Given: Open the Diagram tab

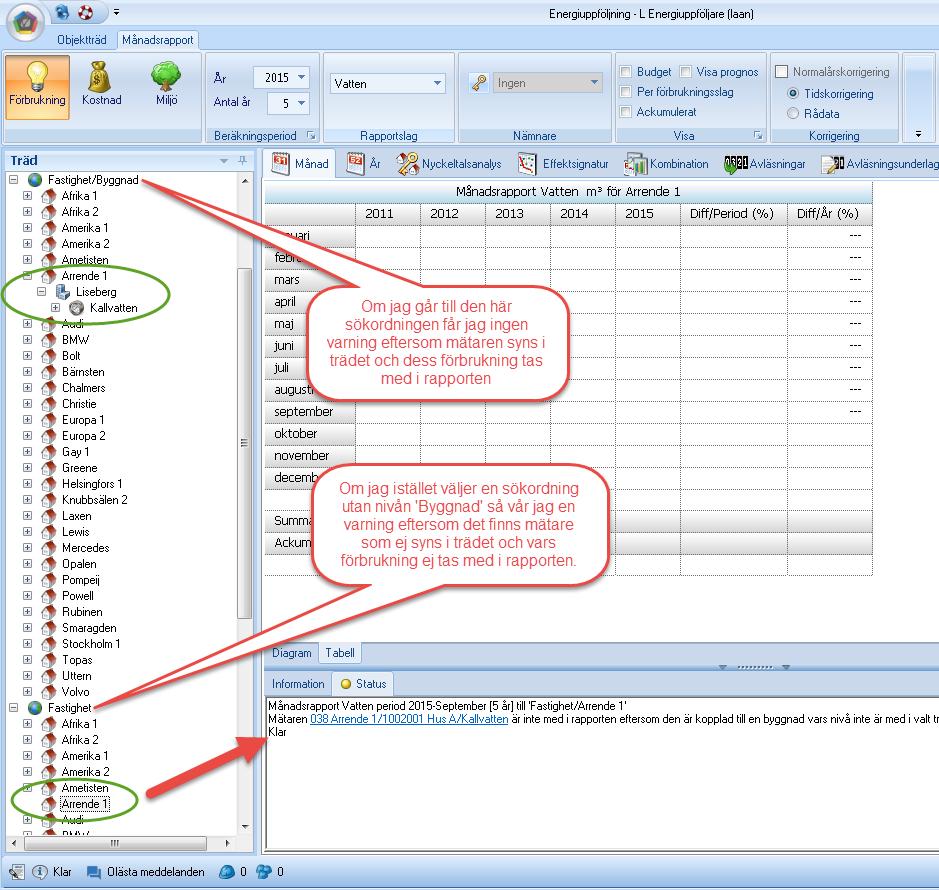Looking at the screenshot, I should (x=292, y=653).
